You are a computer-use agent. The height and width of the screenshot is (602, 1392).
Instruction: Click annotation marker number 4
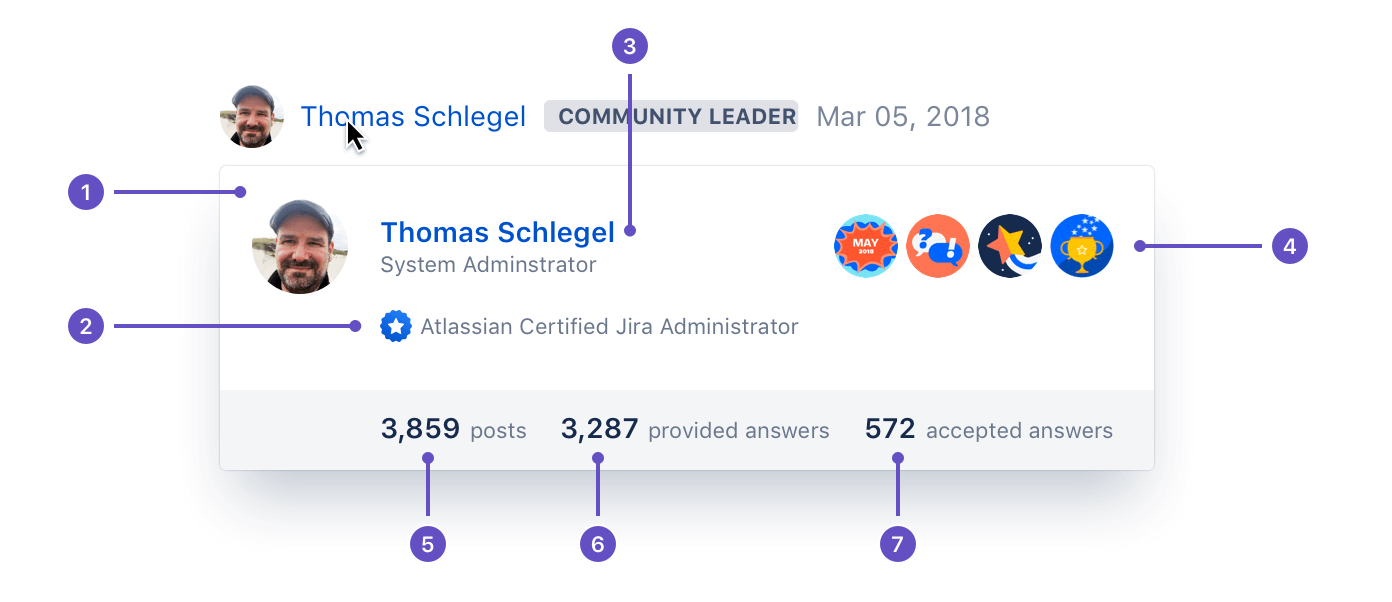[1290, 246]
